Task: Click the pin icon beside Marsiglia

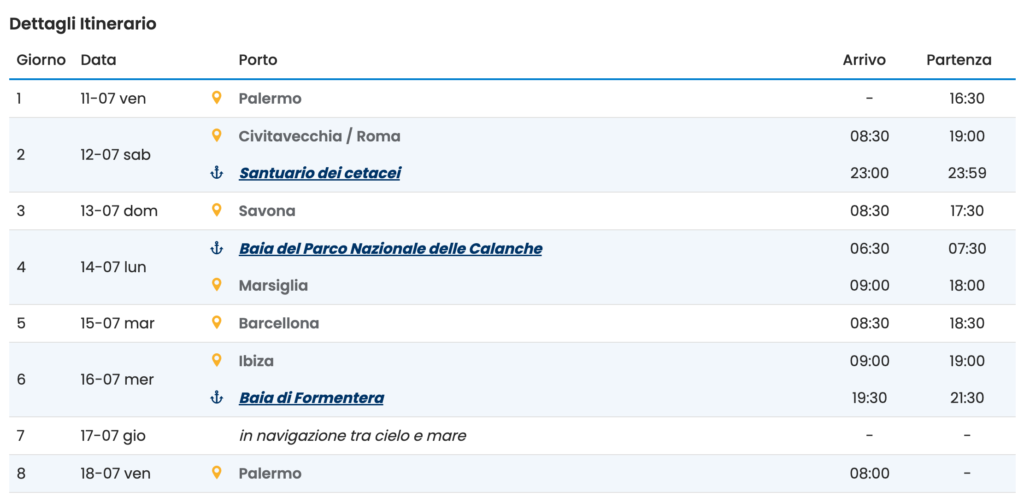Action: (217, 285)
